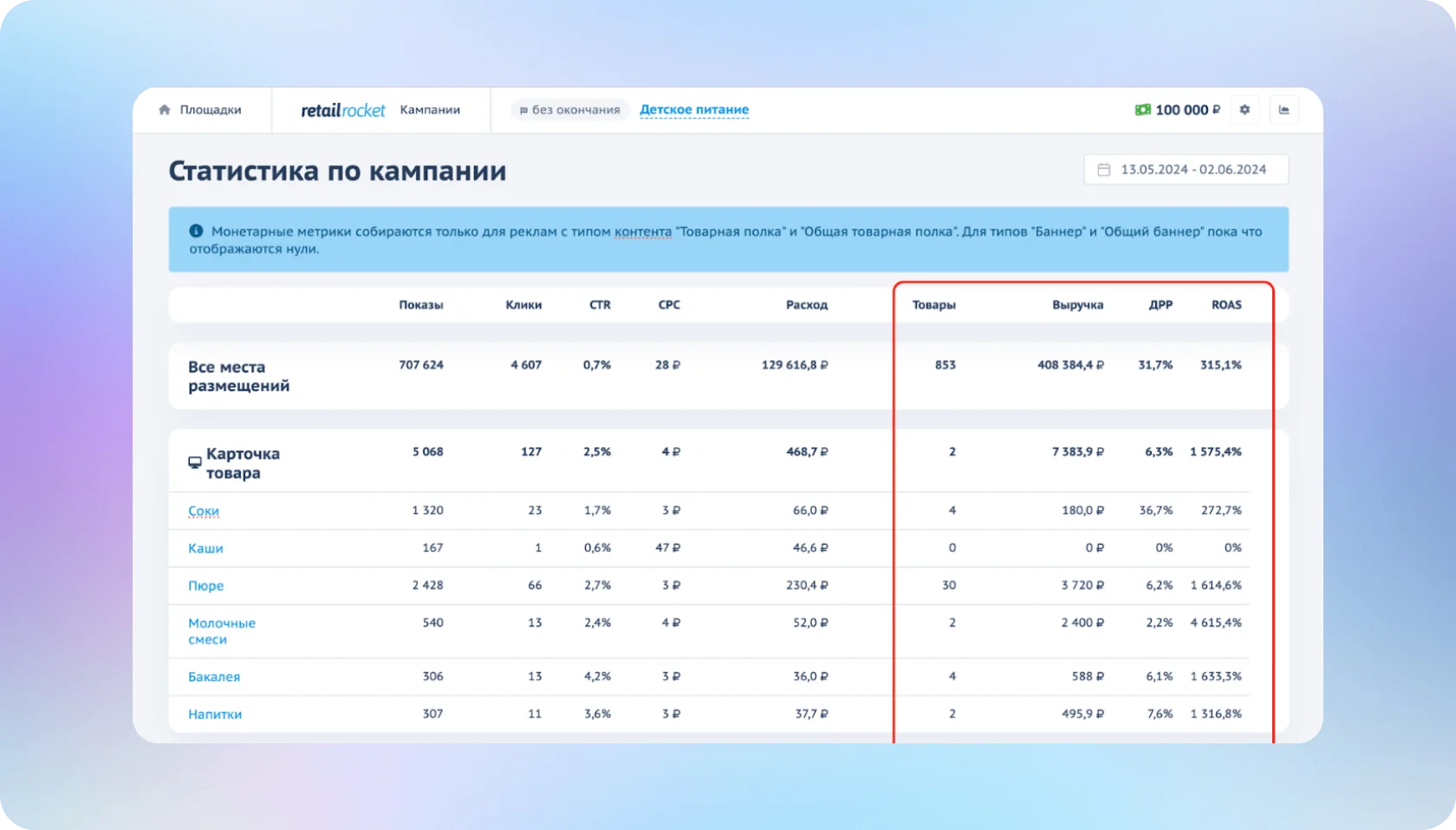Click the retail rocket logo
This screenshot has width=1456, height=830.
(342, 110)
